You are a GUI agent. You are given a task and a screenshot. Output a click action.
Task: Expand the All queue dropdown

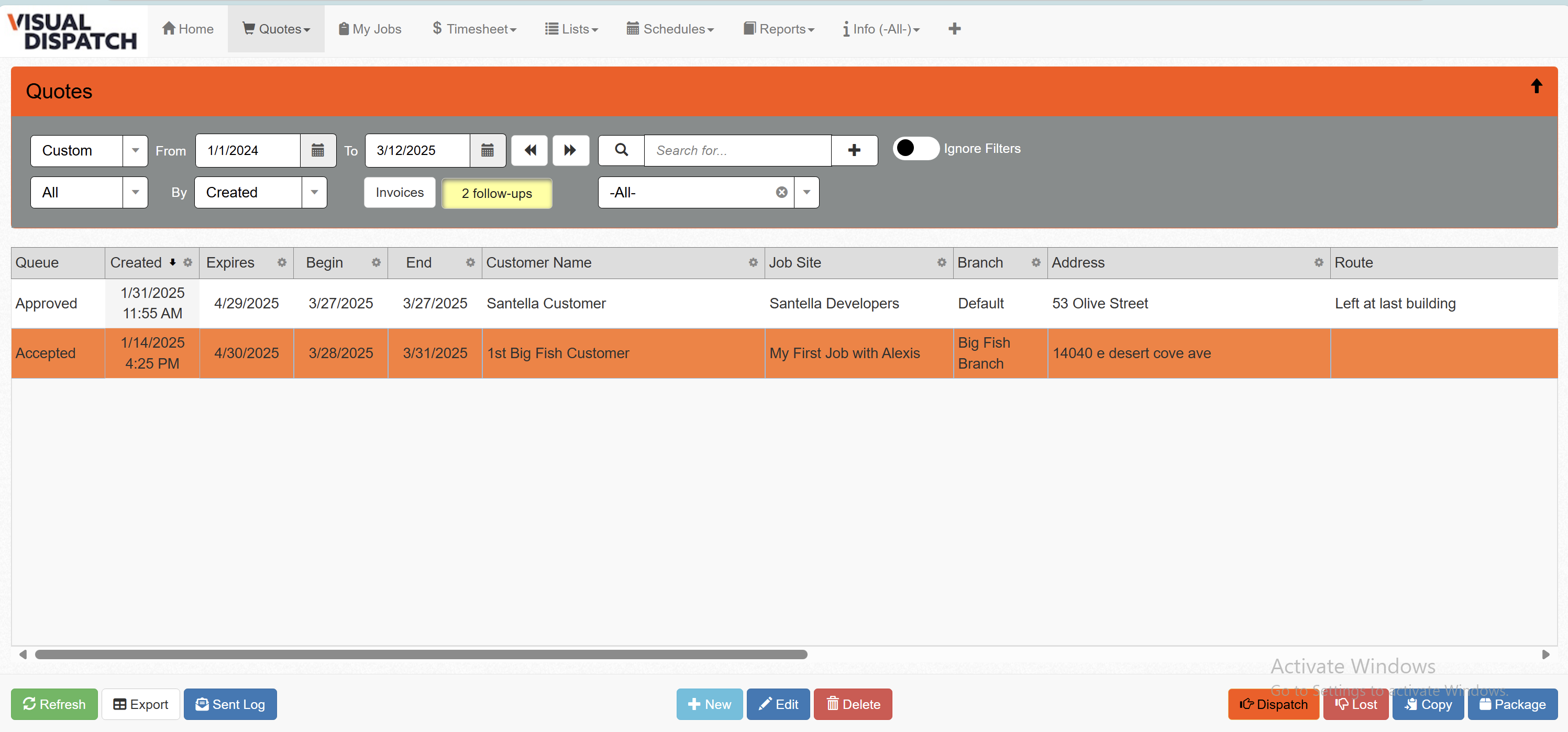[135, 192]
